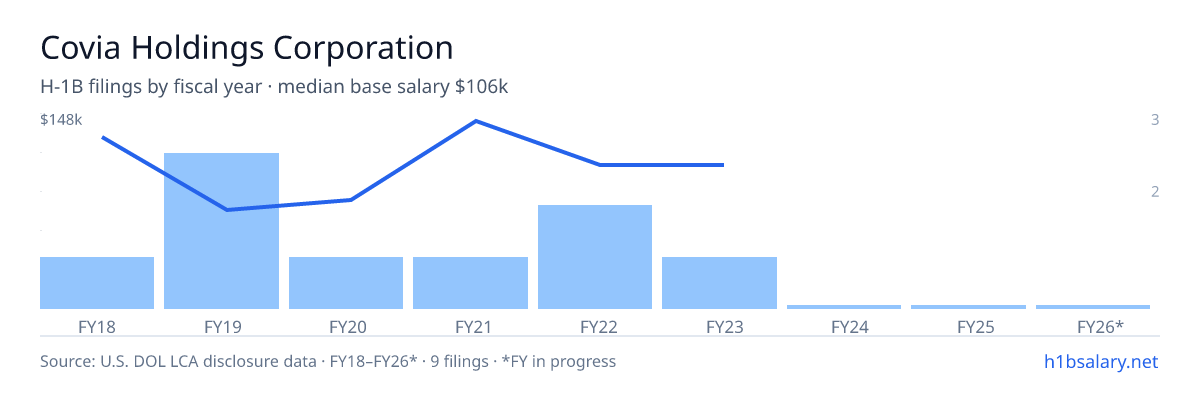The height and width of the screenshot is (400, 1200).
Task: Select the tall FY19 filings bar
Action: pos(221,231)
